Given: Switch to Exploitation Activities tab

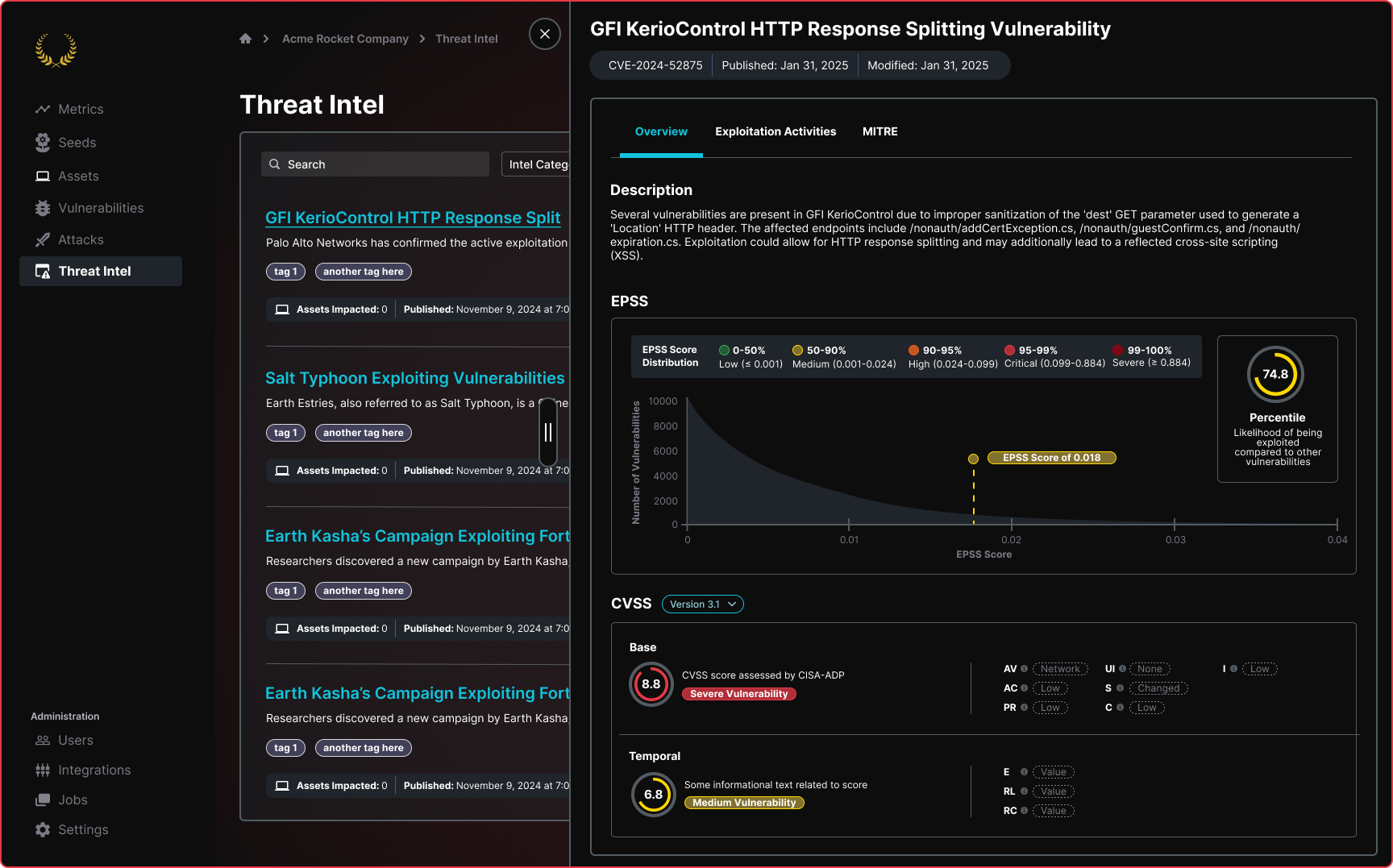Looking at the screenshot, I should 775,131.
